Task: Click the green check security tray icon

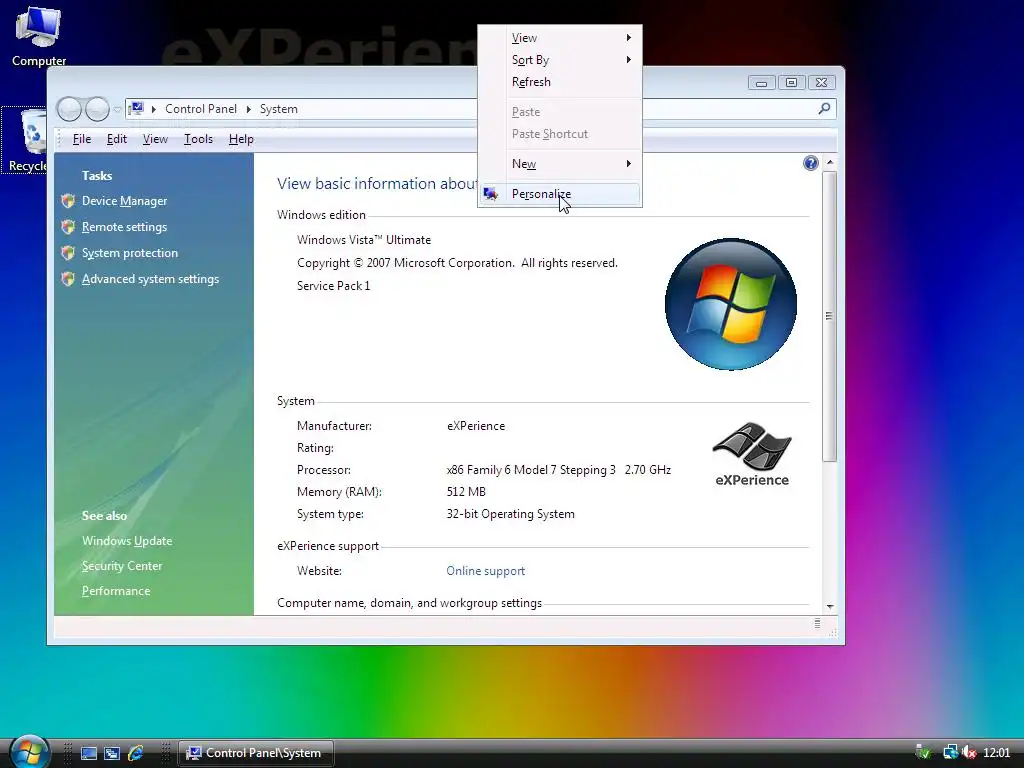Action: [923, 753]
